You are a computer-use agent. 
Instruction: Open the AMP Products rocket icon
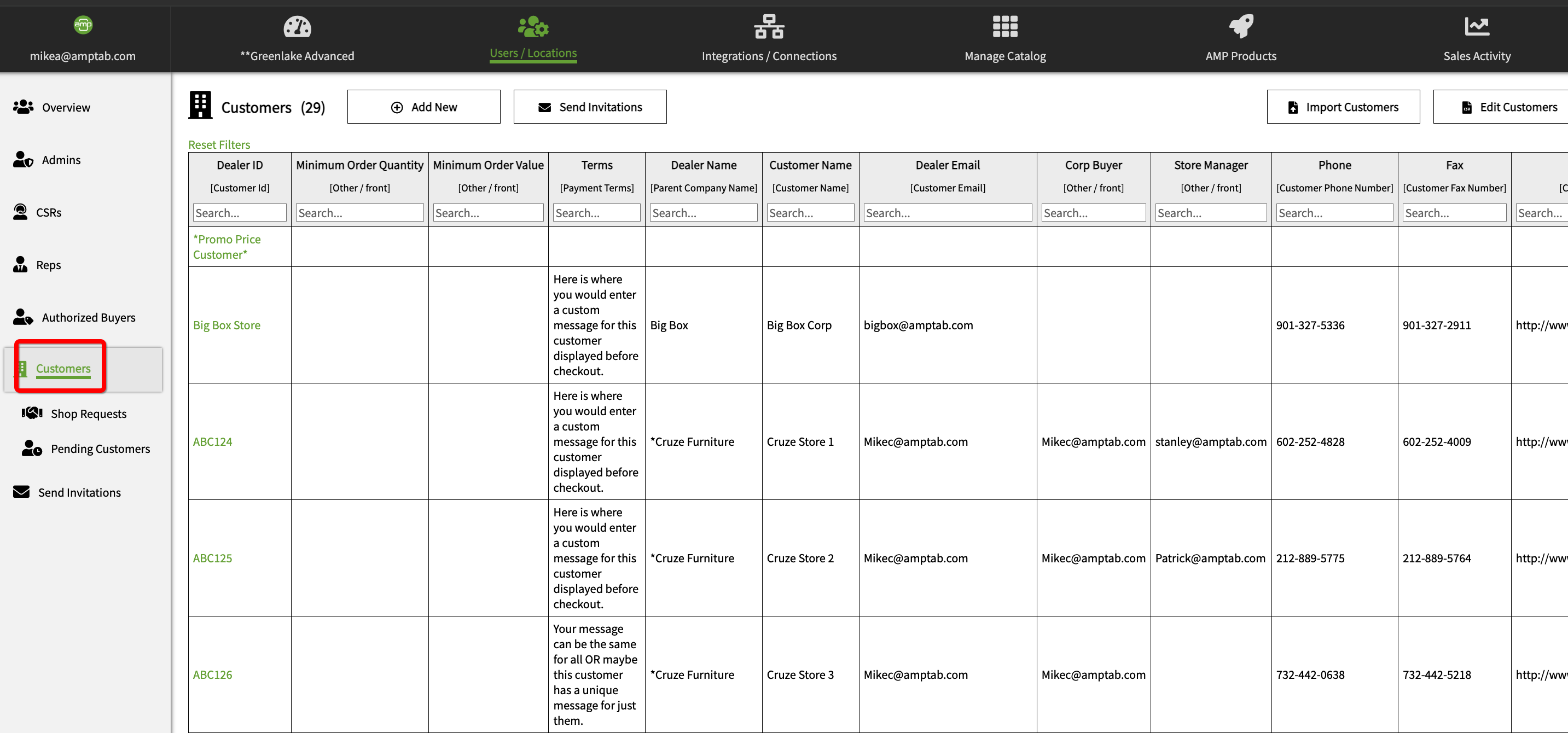(1240, 27)
